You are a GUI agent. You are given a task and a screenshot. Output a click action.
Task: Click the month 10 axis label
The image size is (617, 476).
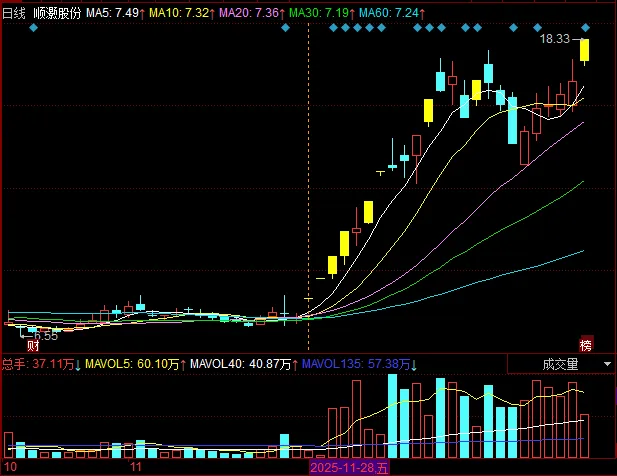pyautogui.click(x=11, y=467)
